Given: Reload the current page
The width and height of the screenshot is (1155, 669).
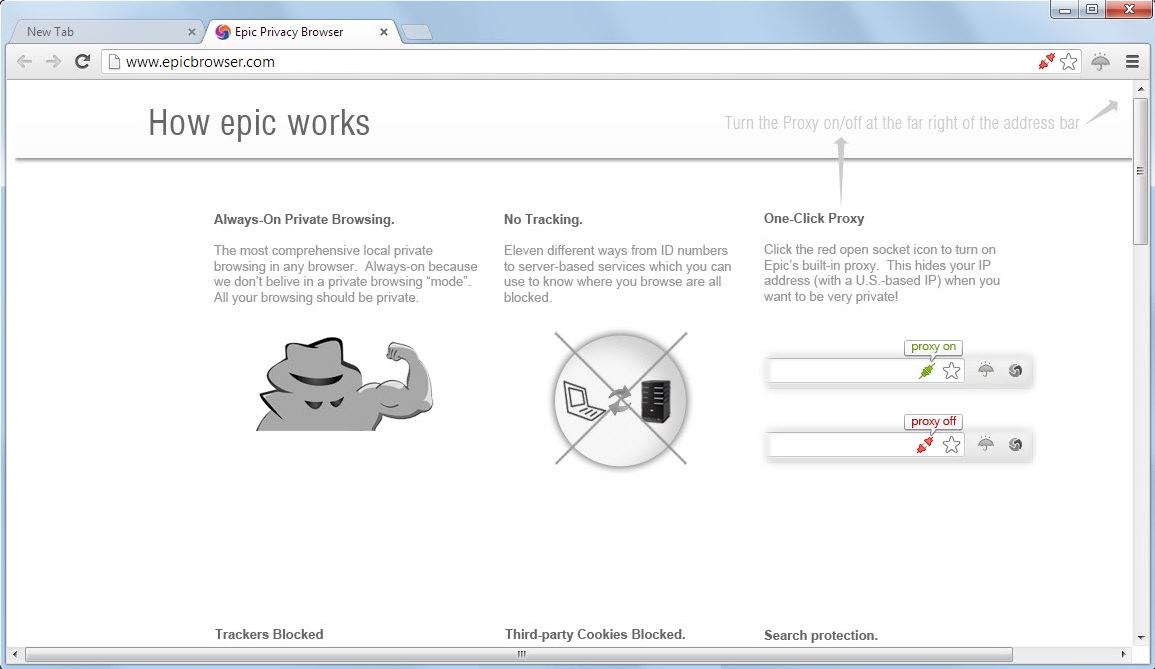Looking at the screenshot, I should click(x=83, y=61).
